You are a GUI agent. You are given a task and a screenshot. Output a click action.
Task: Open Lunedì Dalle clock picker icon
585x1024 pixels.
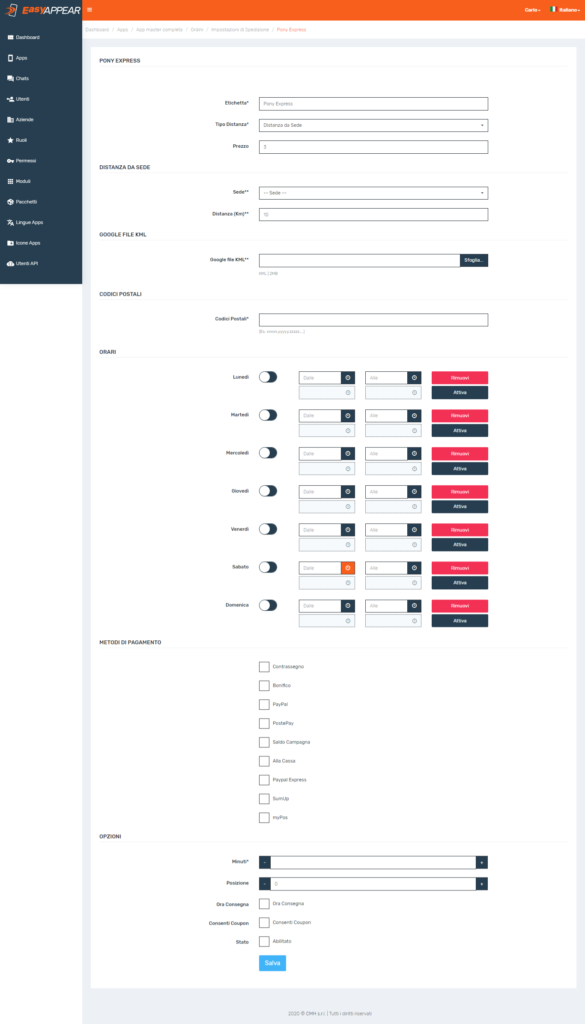click(x=348, y=377)
